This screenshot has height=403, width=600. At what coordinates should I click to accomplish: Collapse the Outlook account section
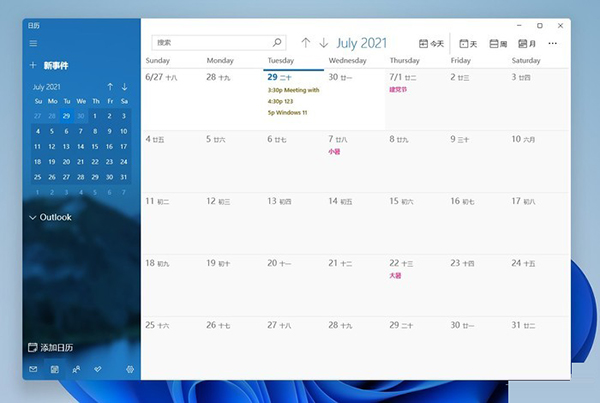point(33,217)
